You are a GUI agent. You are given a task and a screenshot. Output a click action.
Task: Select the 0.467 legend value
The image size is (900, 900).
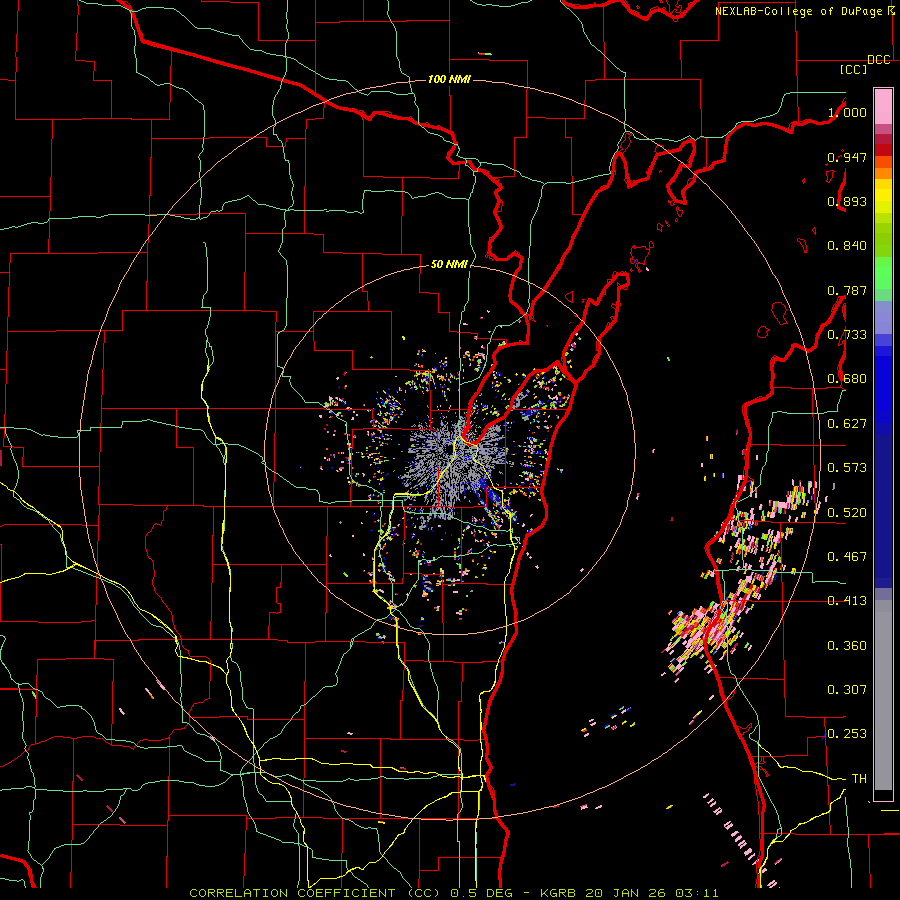(847, 557)
